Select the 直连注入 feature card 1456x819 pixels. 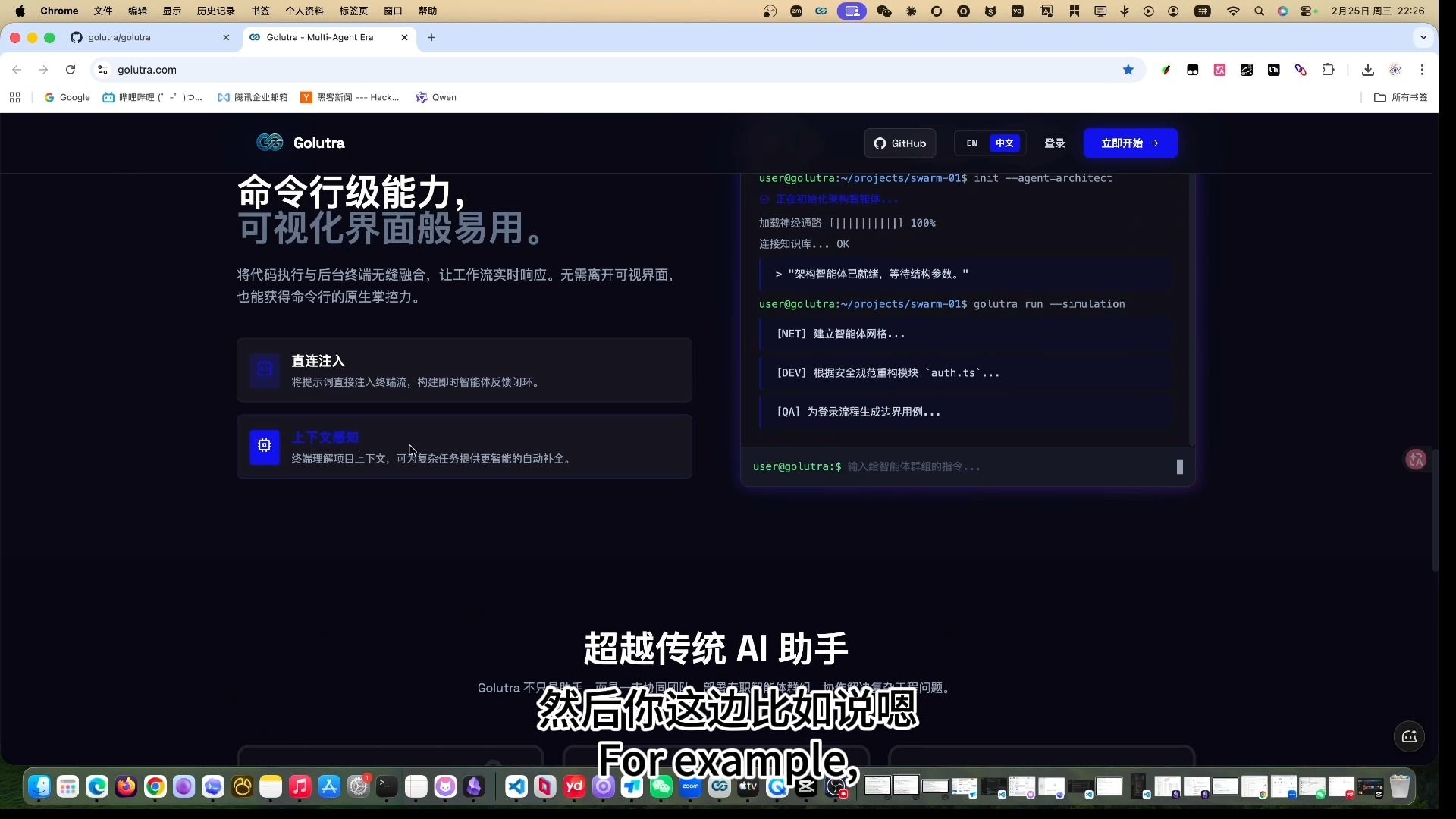click(x=464, y=370)
